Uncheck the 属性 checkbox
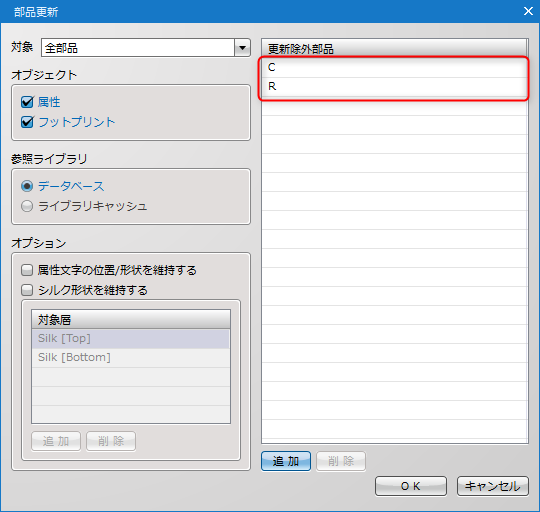This screenshot has height=512, width=540. pos(27,102)
